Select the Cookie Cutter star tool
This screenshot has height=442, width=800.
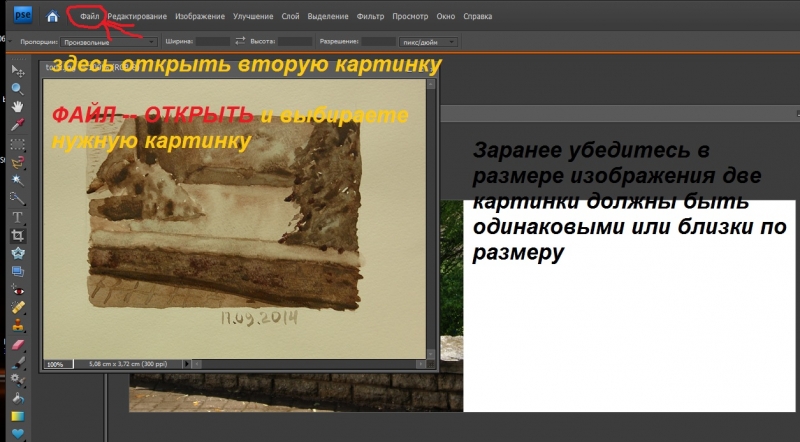[x=17, y=252]
